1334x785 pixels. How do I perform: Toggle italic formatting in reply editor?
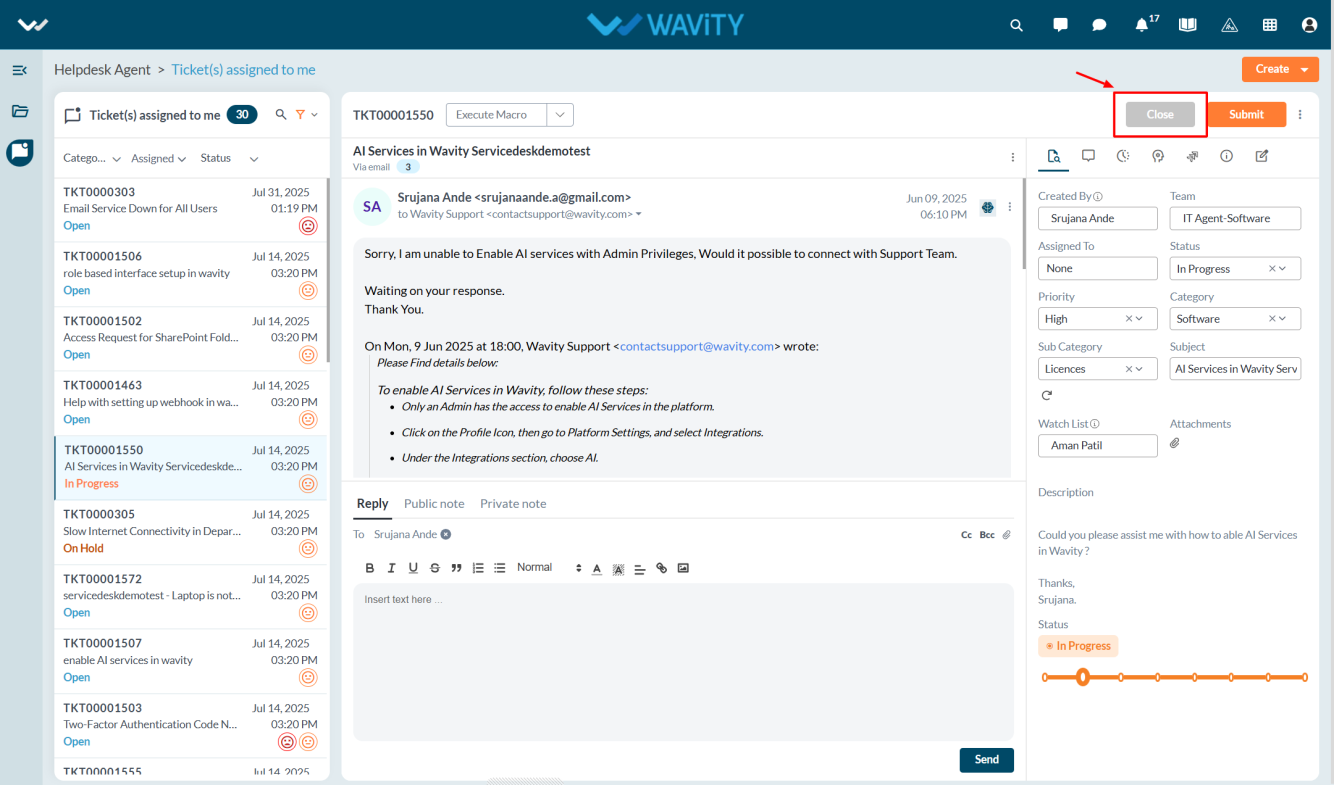tap(391, 568)
